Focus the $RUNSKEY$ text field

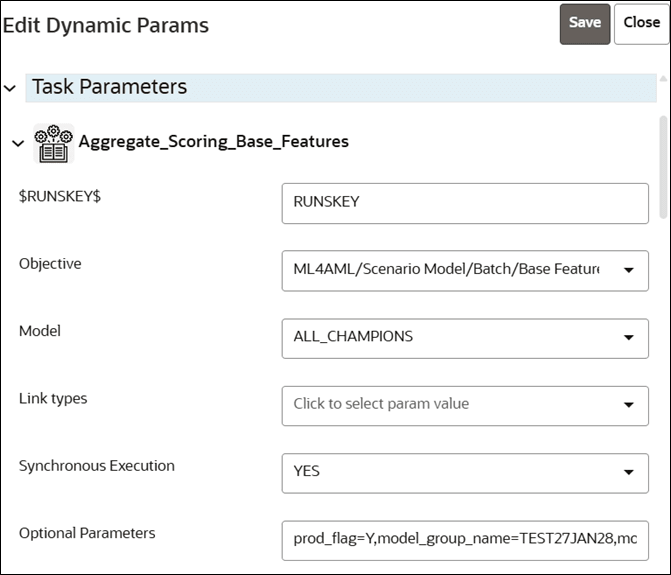coord(465,202)
